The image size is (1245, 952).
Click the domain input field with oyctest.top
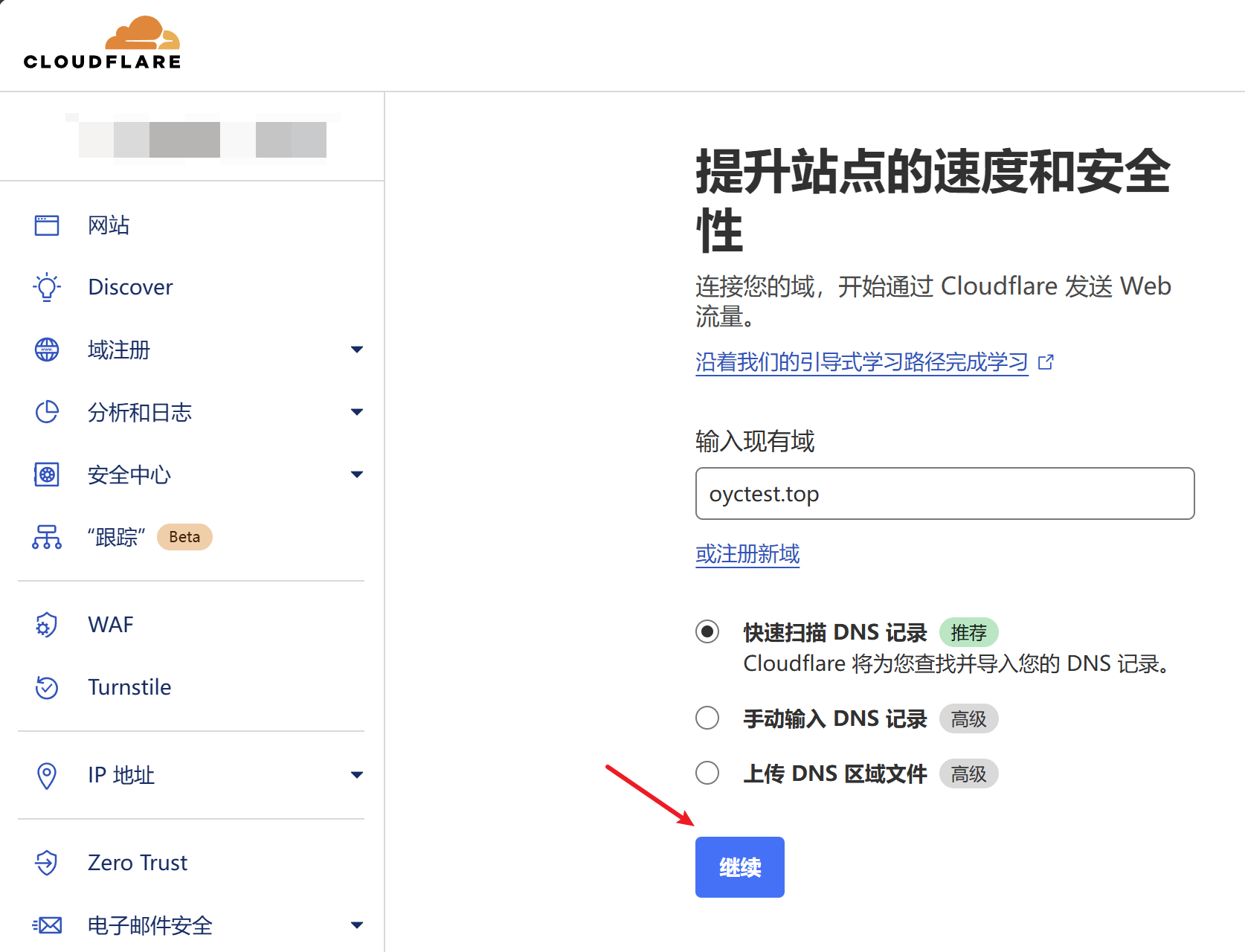[945, 494]
